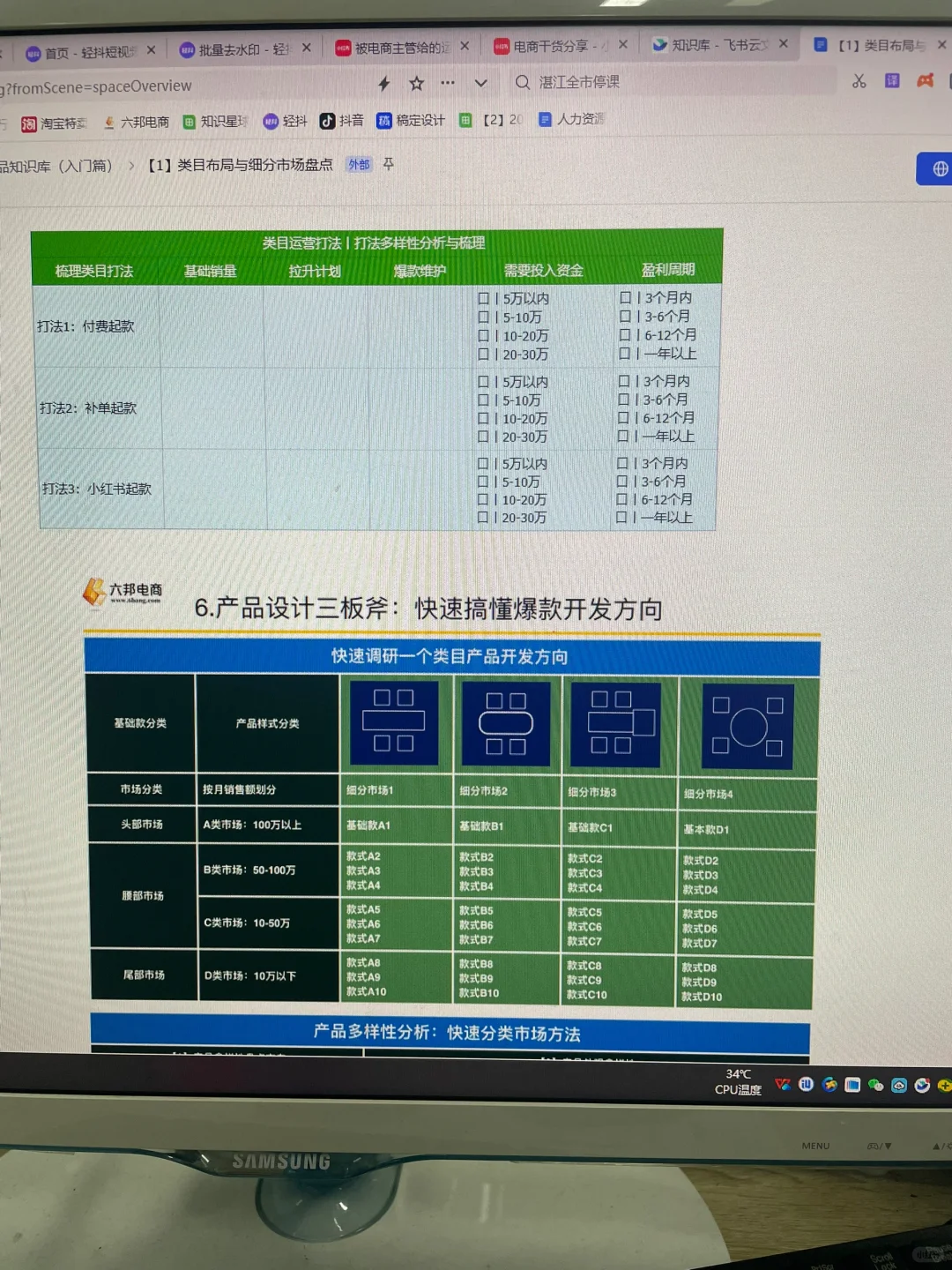
Task: Bookmark this page with the star icon
Action: click(x=415, y=83)
